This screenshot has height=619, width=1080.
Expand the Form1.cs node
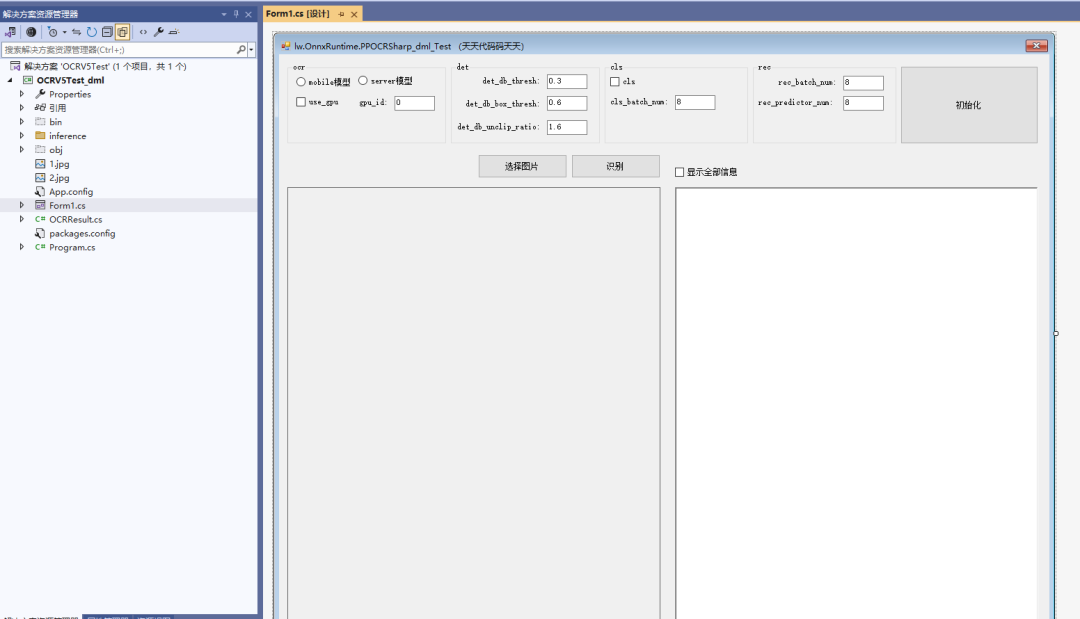click(x=22, y=205)
